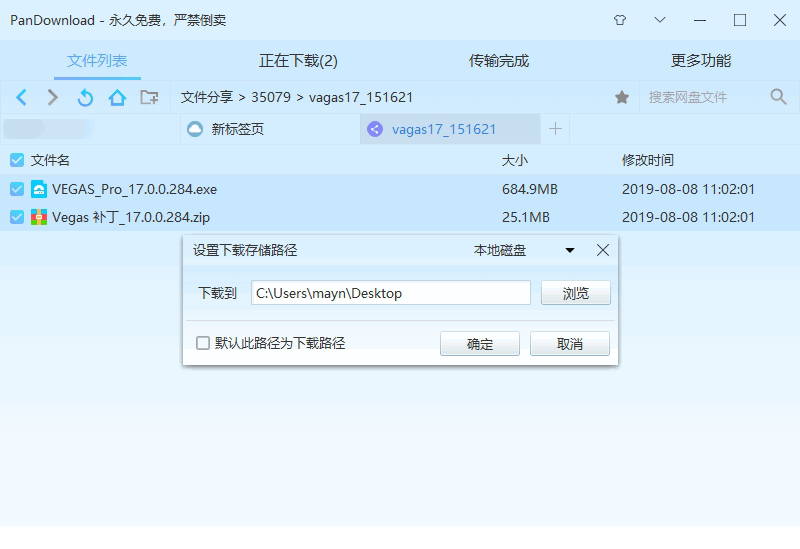Viewport: 800px width, 549px height.
Task: Toggle the select-all 文件名 checkbox
Action: coord(17,160)
